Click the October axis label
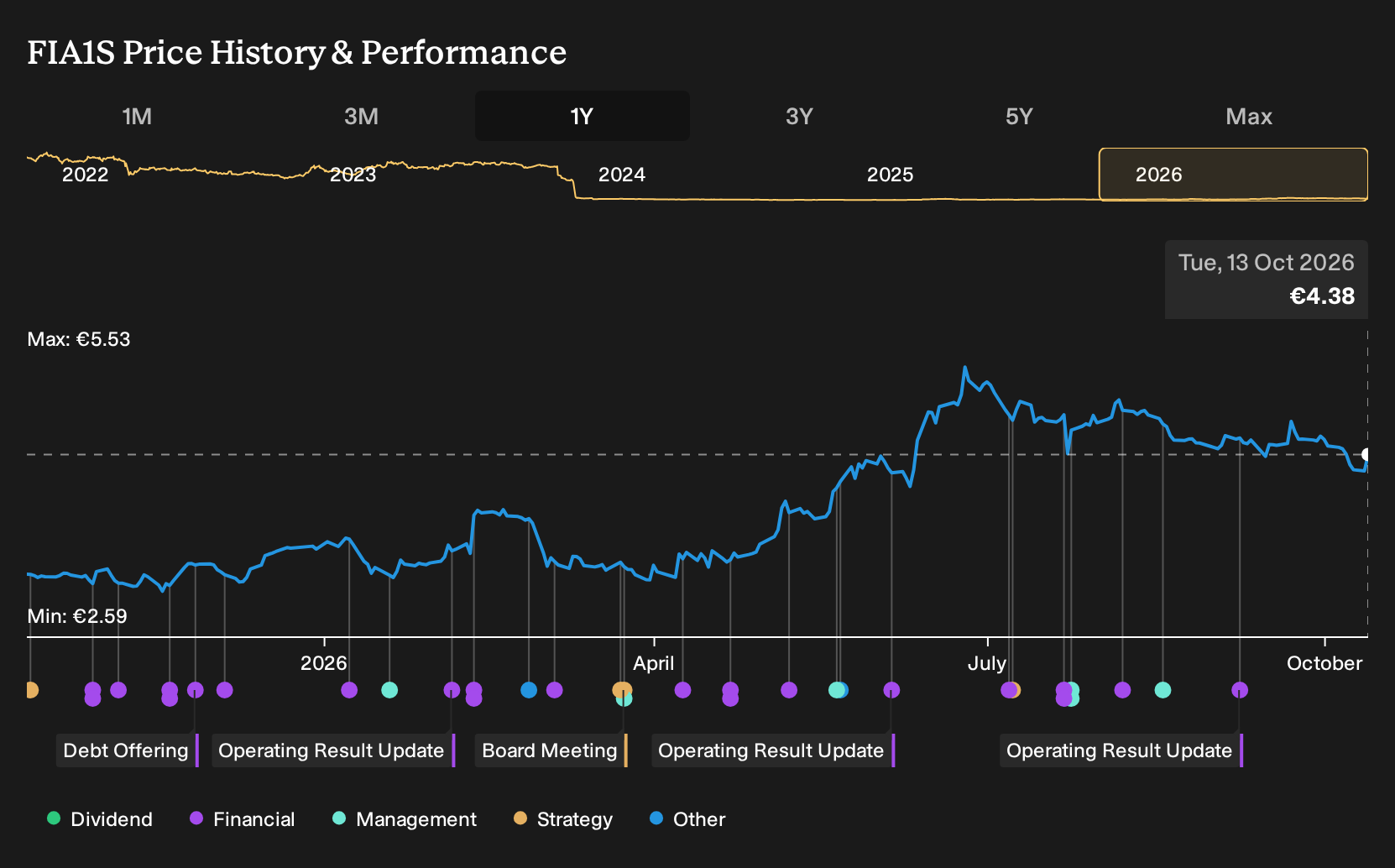This screenshot has height=868, width=1395. coord(1324,663)
